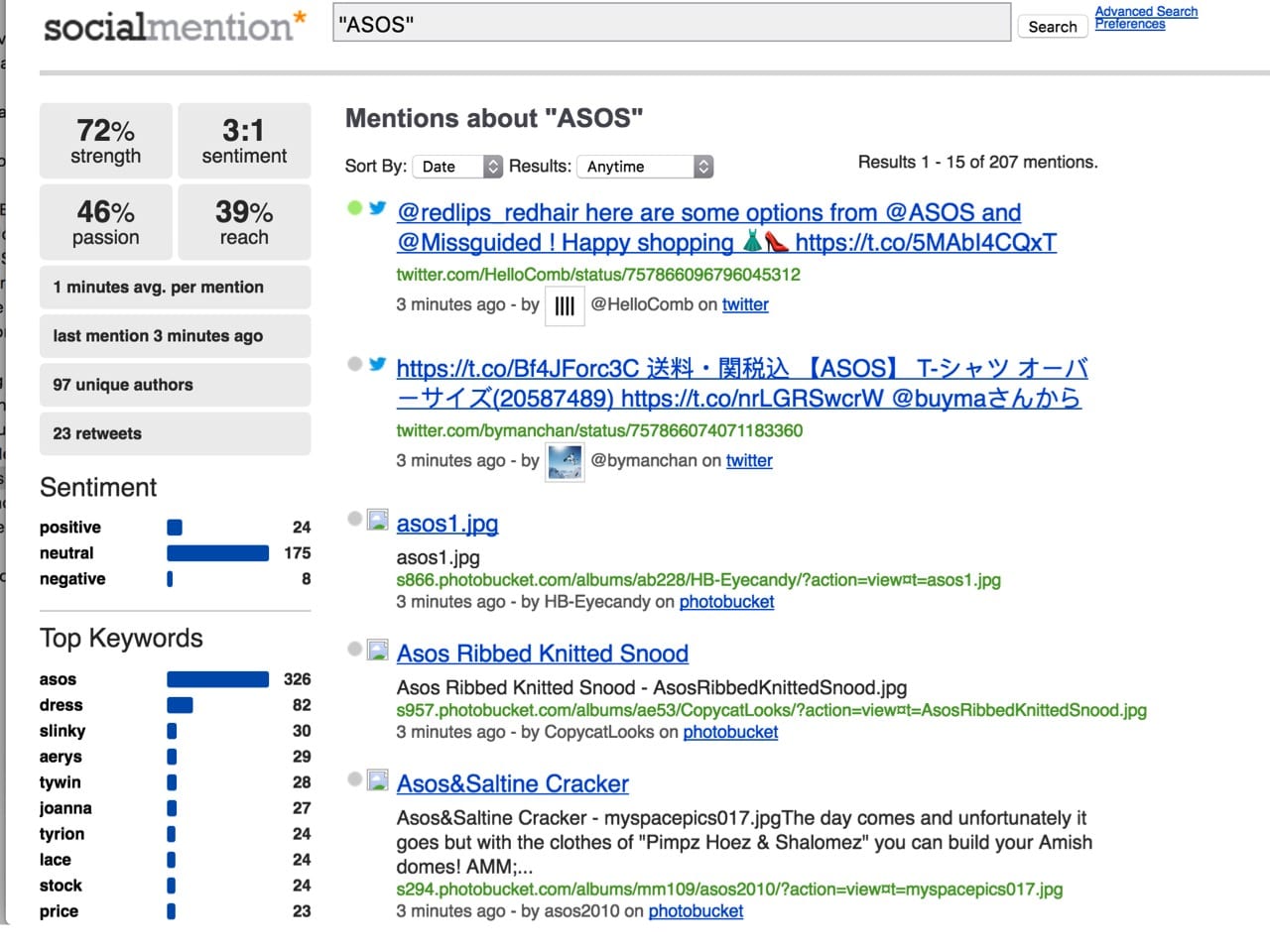
Task: Click the s866.photobucket.com asos1.jpg URL
Action: click(698, 579)
